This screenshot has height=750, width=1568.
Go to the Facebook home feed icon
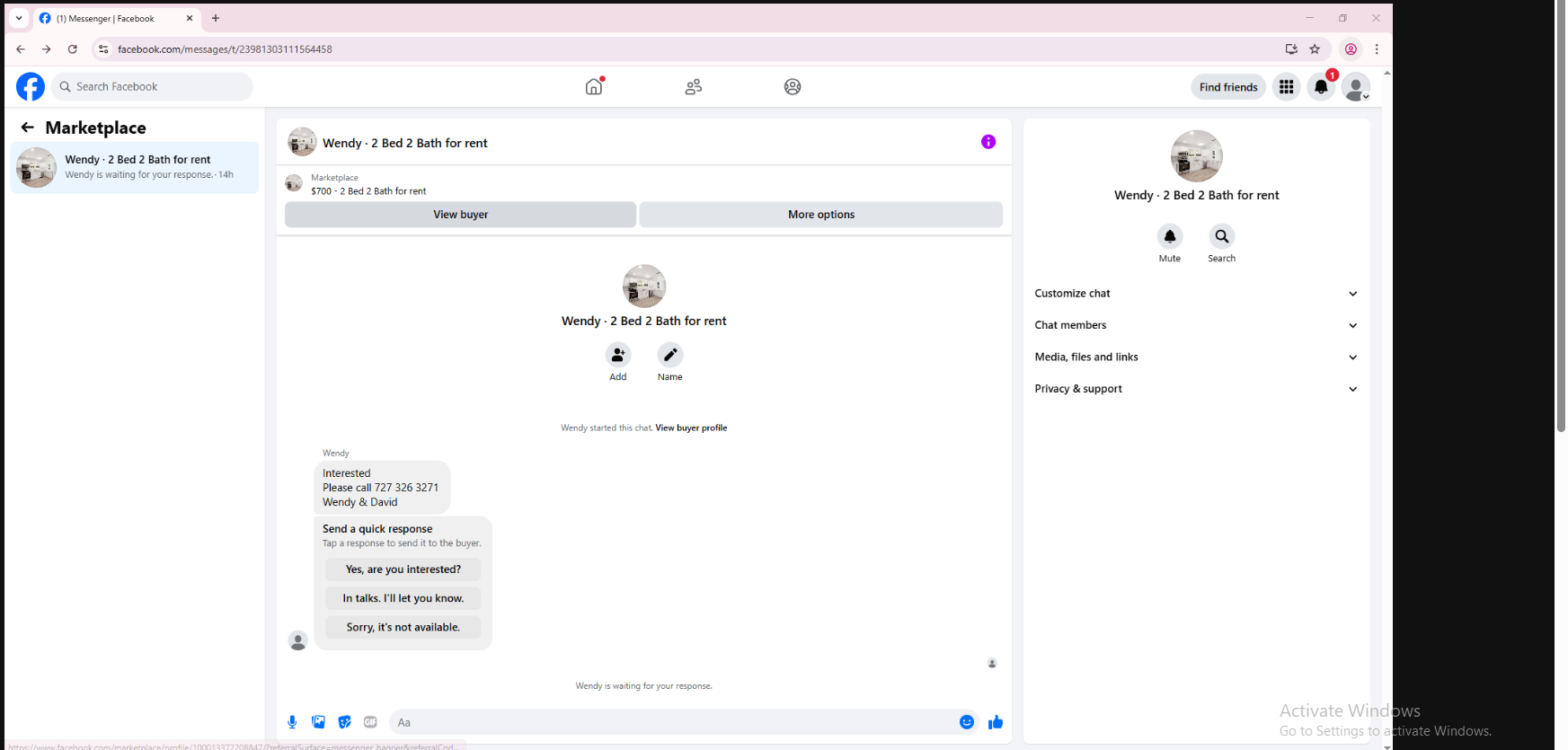coord(594,86)
